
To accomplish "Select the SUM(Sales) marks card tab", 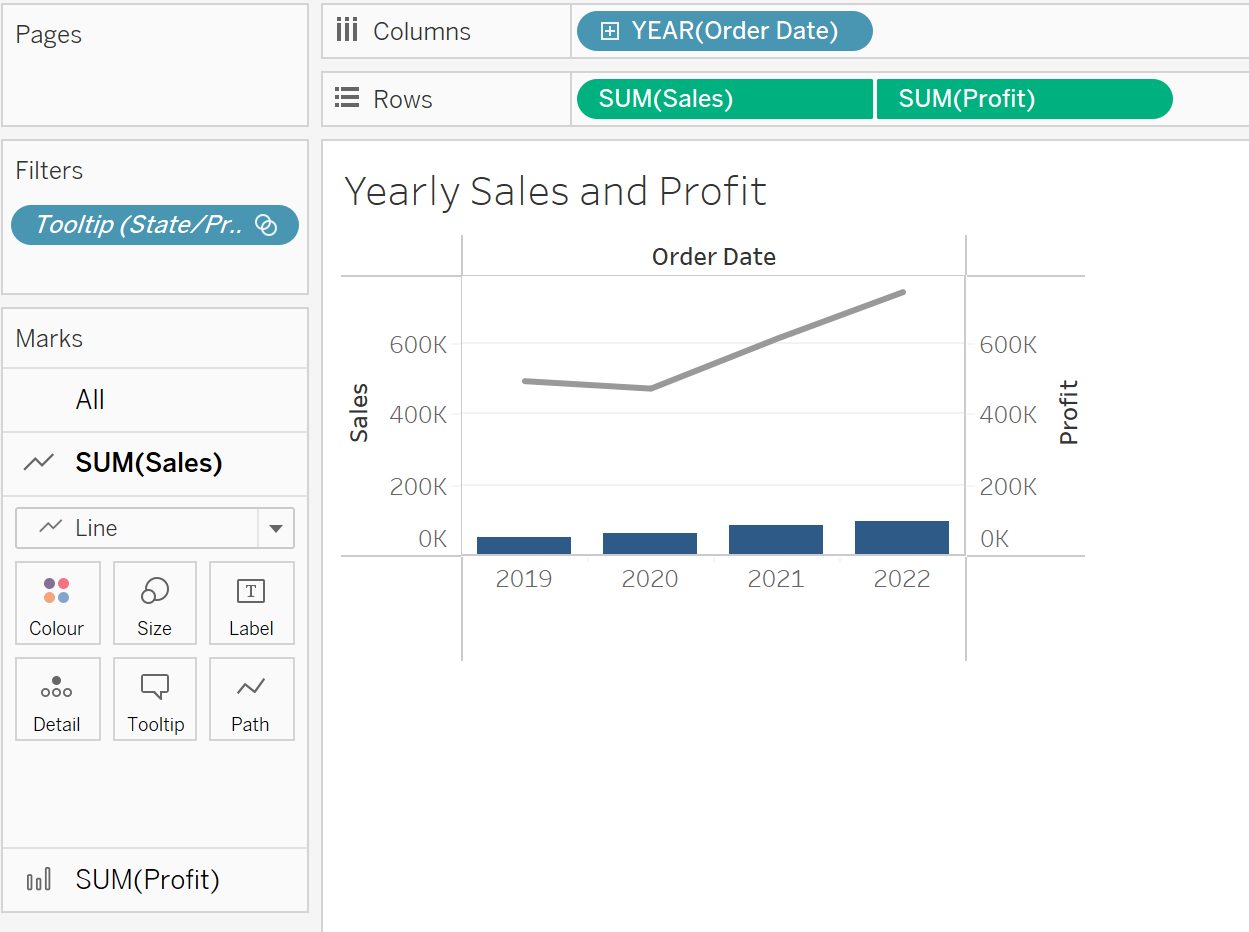I will tap(149, 463).
